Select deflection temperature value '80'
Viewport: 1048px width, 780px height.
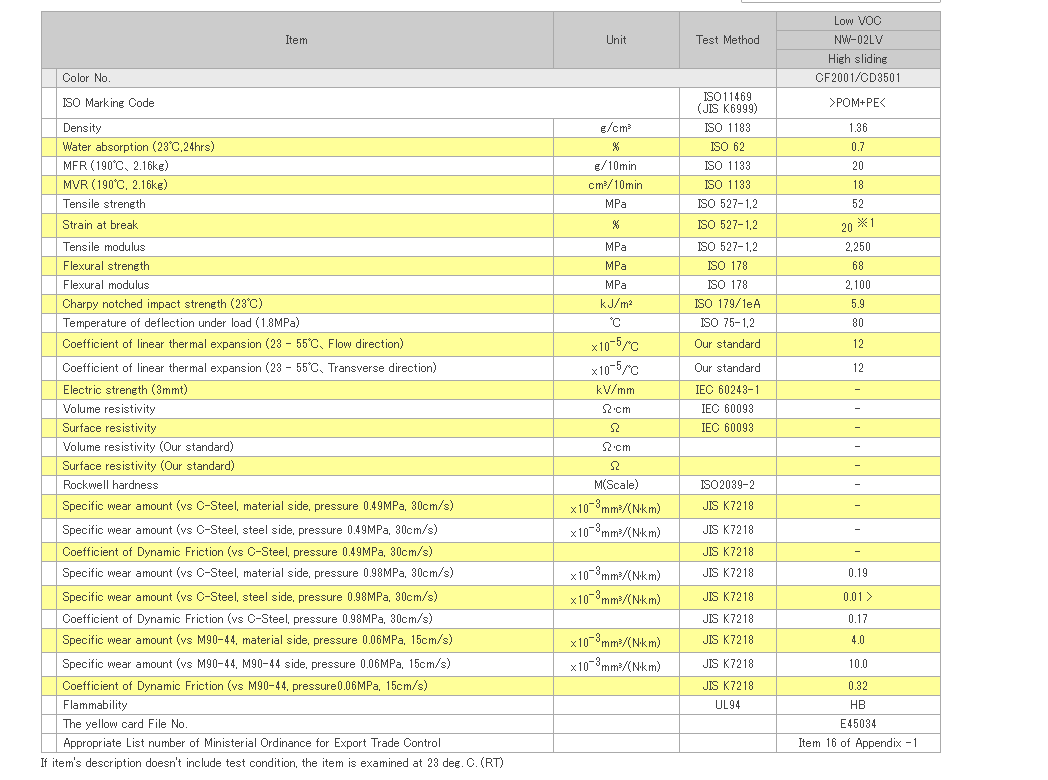[x=858, y=323]
